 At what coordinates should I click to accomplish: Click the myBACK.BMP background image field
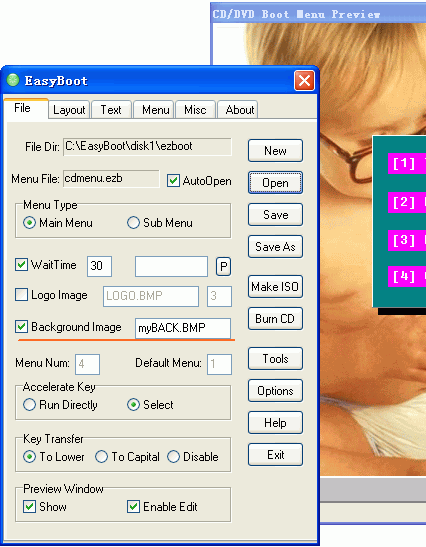[x=183, y=328]
